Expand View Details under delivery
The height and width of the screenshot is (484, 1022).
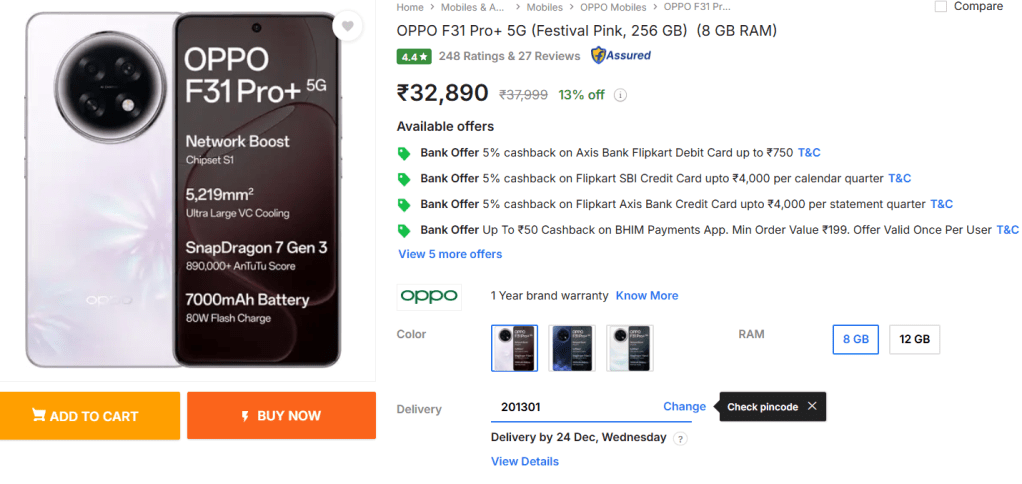click(x=524, y=461)
